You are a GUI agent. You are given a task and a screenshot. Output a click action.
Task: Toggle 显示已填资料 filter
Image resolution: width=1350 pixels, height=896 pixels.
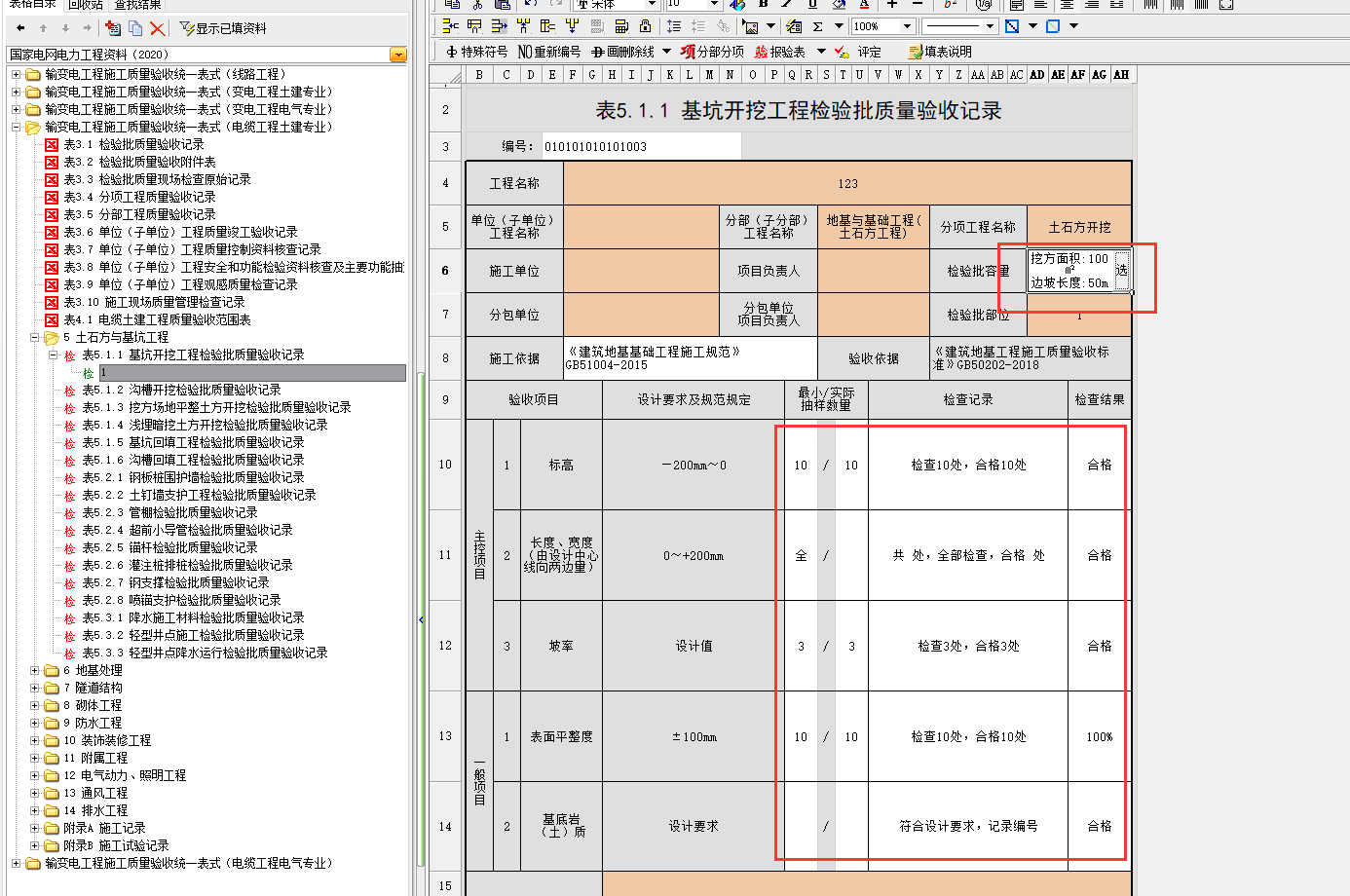(x=223, y=28)
